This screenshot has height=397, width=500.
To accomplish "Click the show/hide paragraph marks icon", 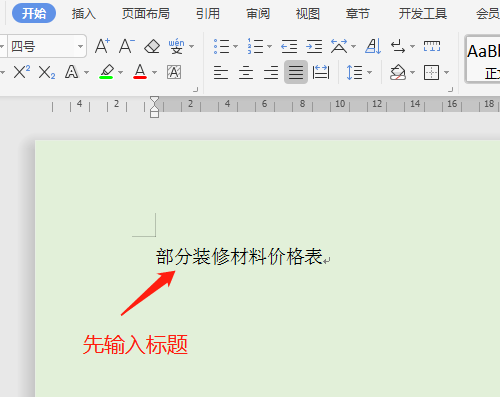I will click(x=398, y=46).
